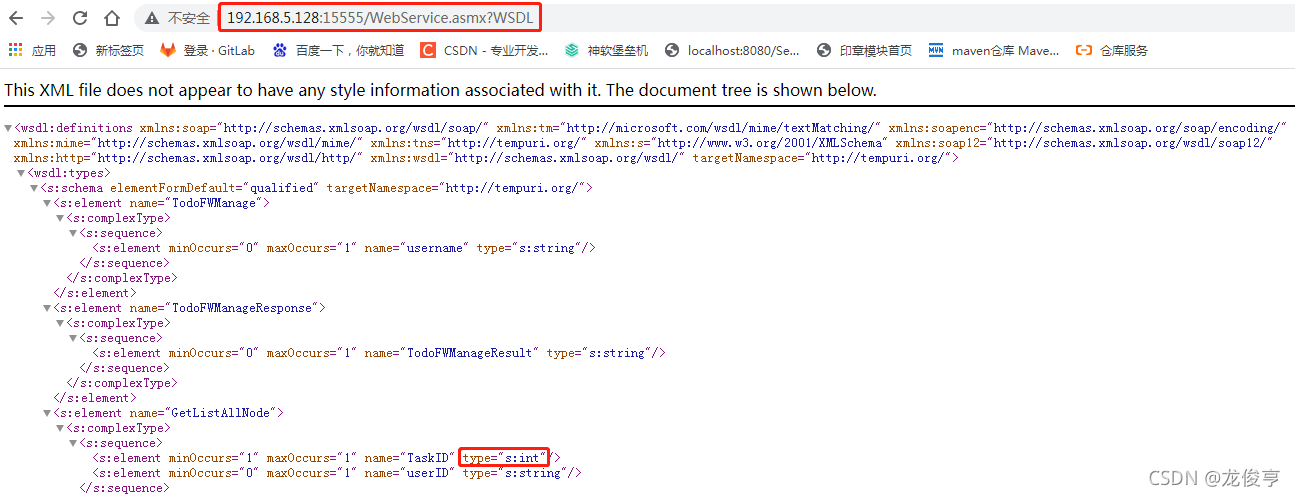Collapse the s:schema node
Viewport: 1295px width, 496px height.
(34, 188)
